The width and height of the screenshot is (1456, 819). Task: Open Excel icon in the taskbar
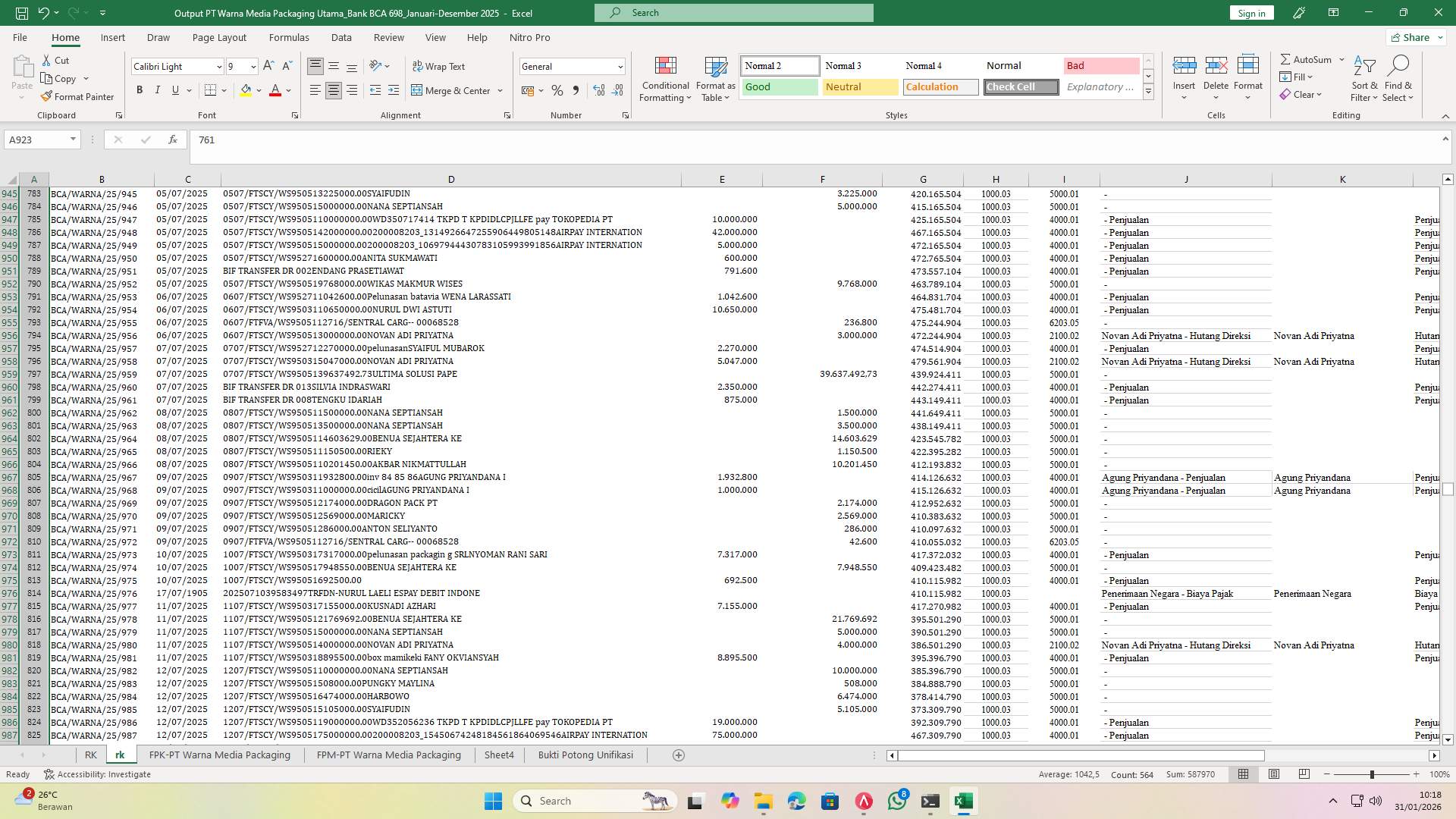(x=964, y=801)
